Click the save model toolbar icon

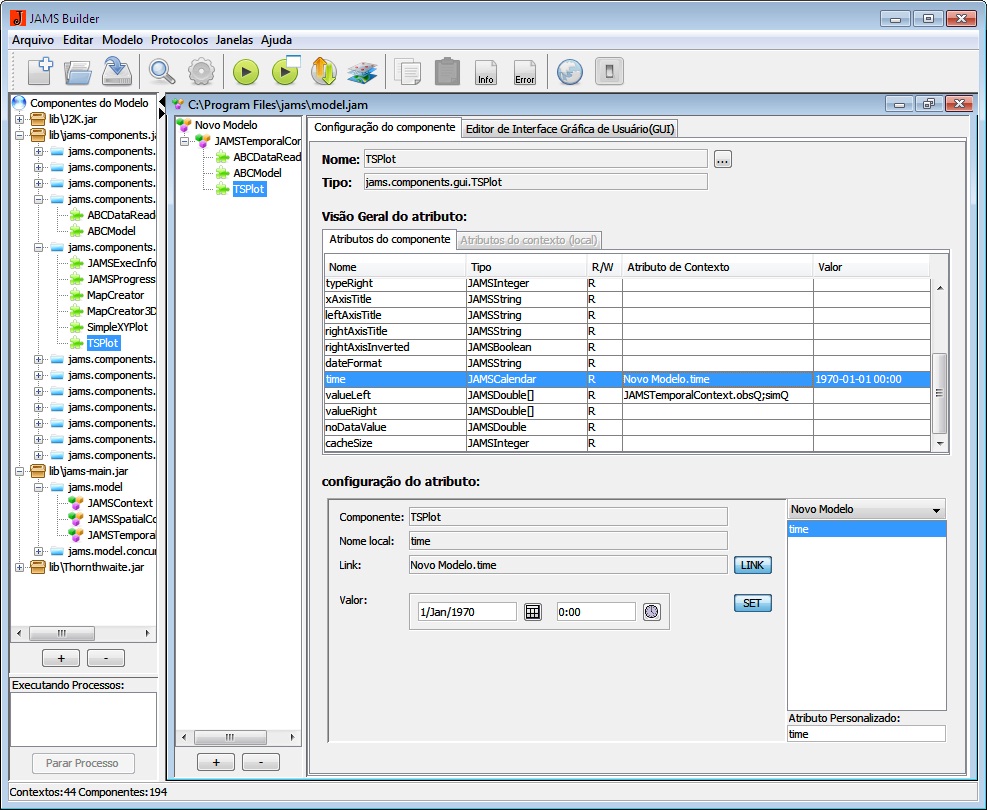click(117, 71)
